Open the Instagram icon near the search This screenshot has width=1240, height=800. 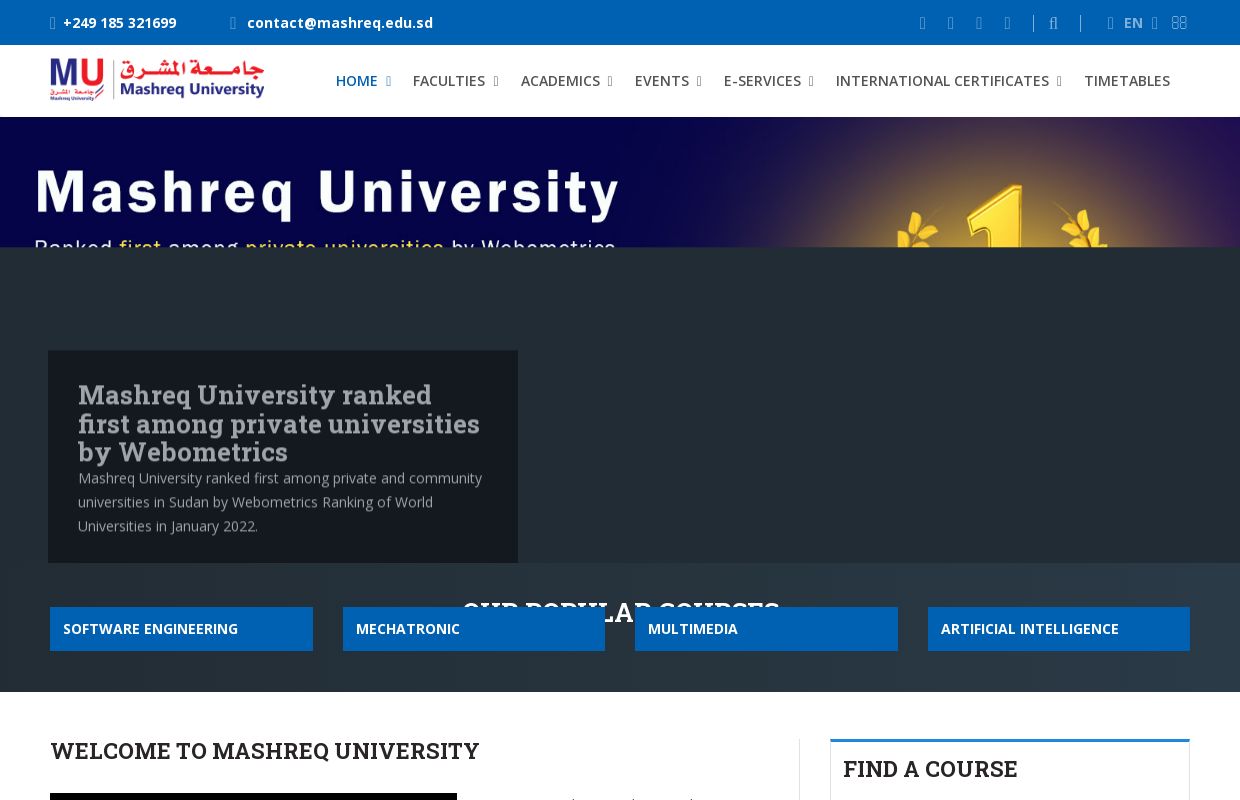[x=979, y=23]
